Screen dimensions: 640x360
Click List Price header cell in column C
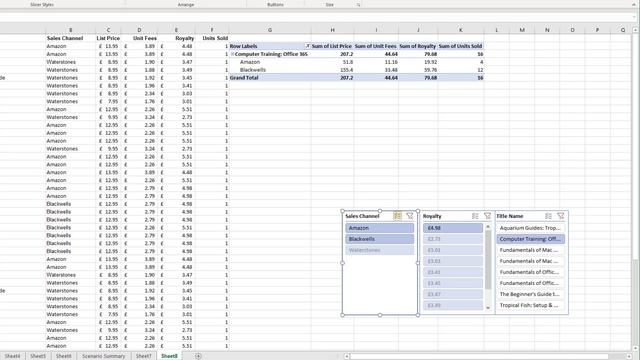(108, 38)
